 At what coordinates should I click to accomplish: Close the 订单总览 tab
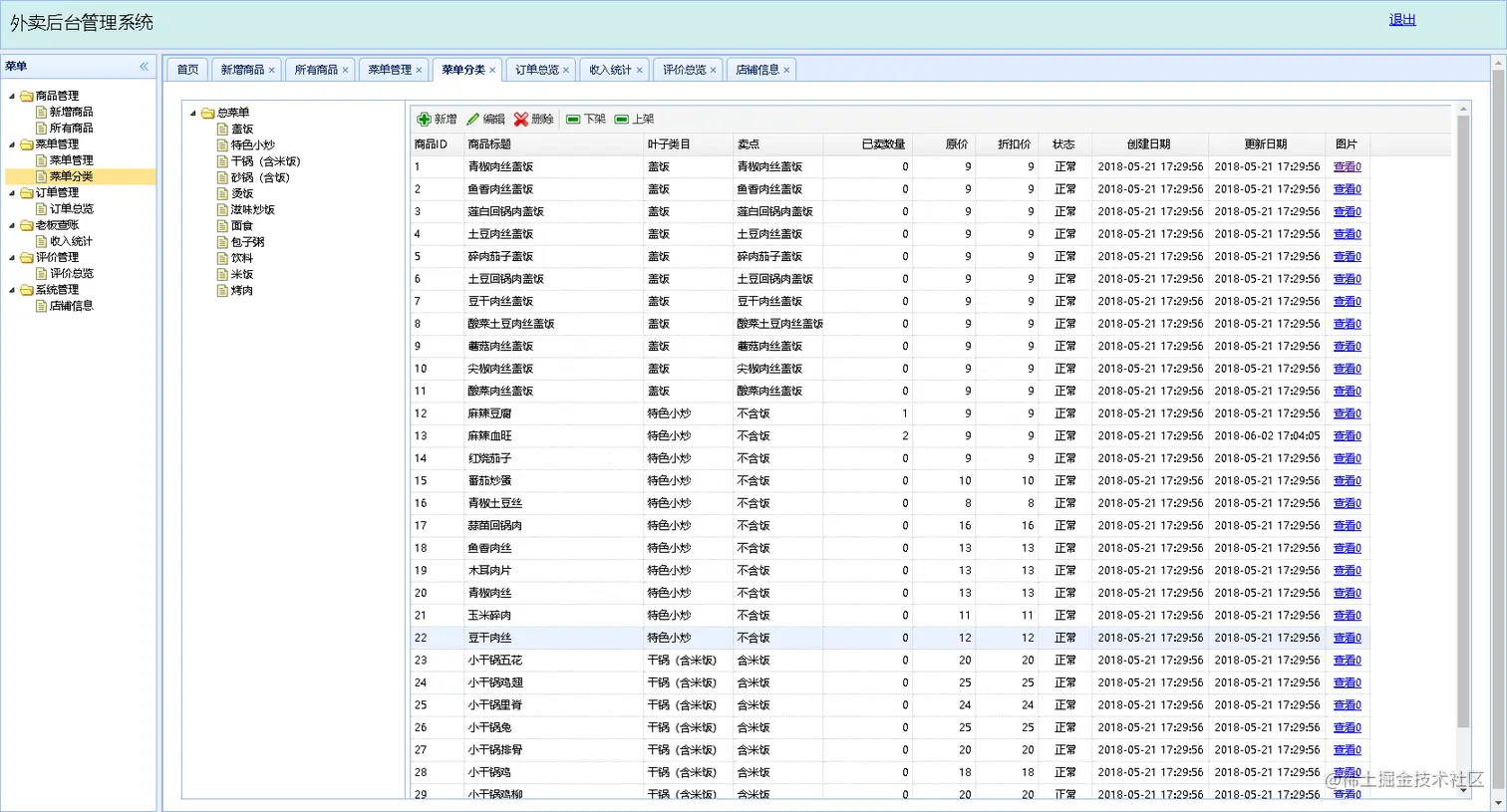566,70
